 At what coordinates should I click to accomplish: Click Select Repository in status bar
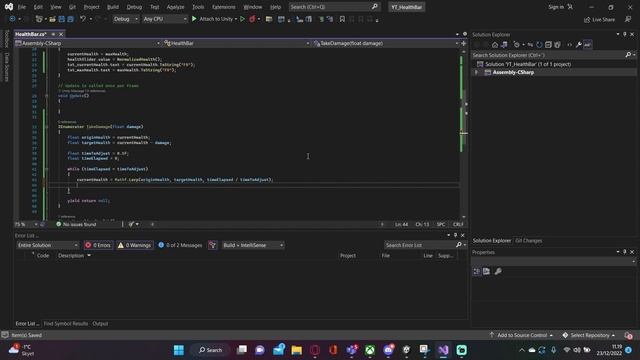pyautogui.click(x=589, y=335)
